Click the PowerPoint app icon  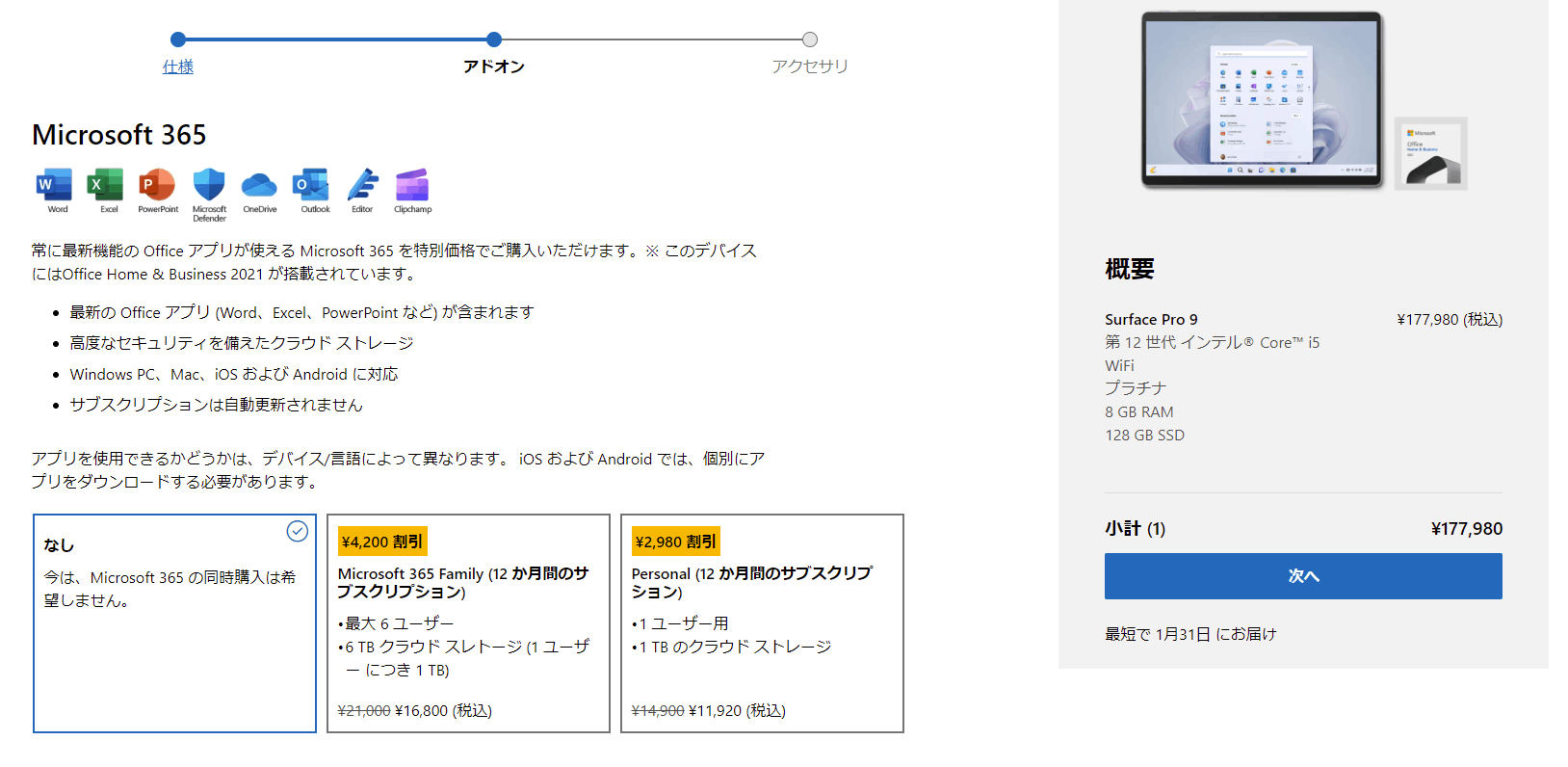pos(157,184)
